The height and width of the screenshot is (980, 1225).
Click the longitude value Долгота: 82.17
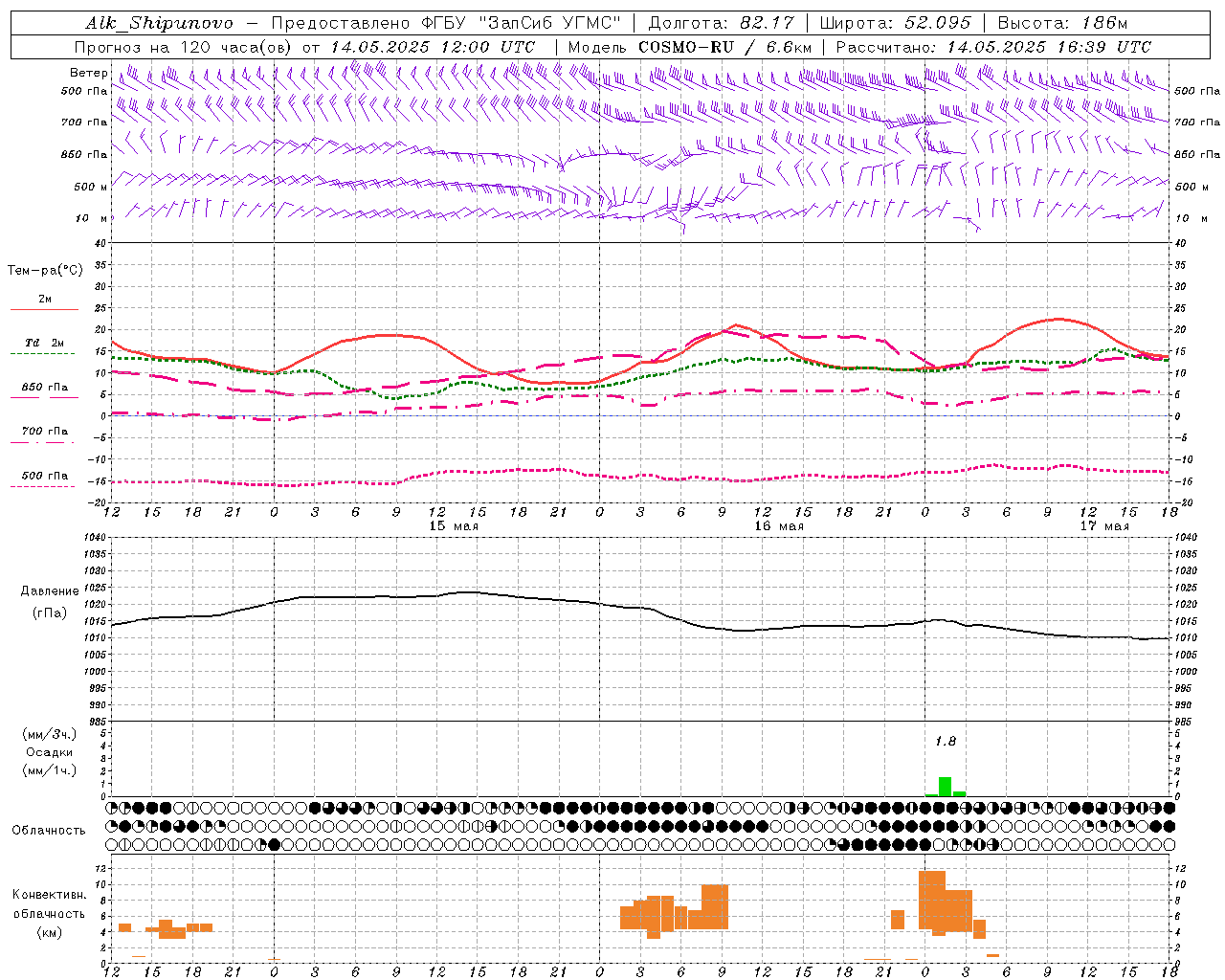722,23
